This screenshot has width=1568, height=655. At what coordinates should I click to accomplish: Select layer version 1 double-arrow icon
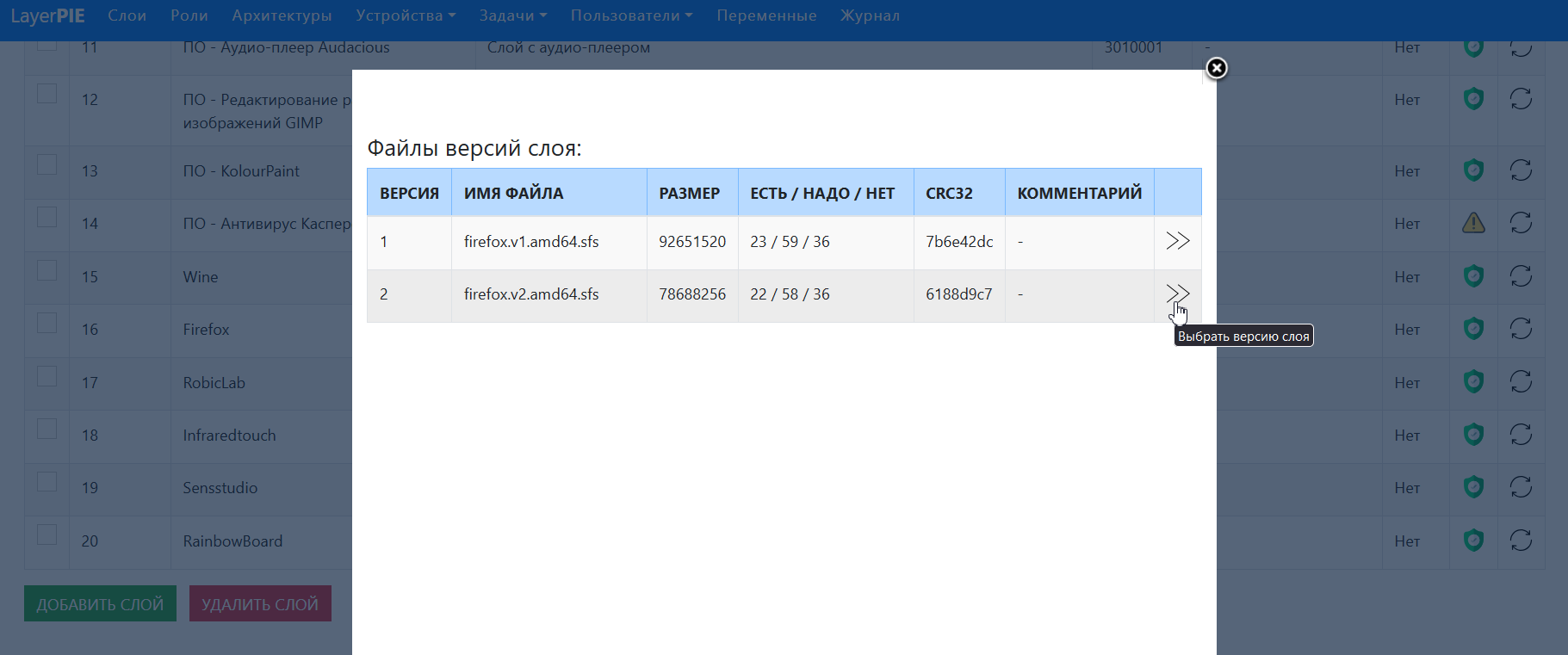[x=1177, y=241]
